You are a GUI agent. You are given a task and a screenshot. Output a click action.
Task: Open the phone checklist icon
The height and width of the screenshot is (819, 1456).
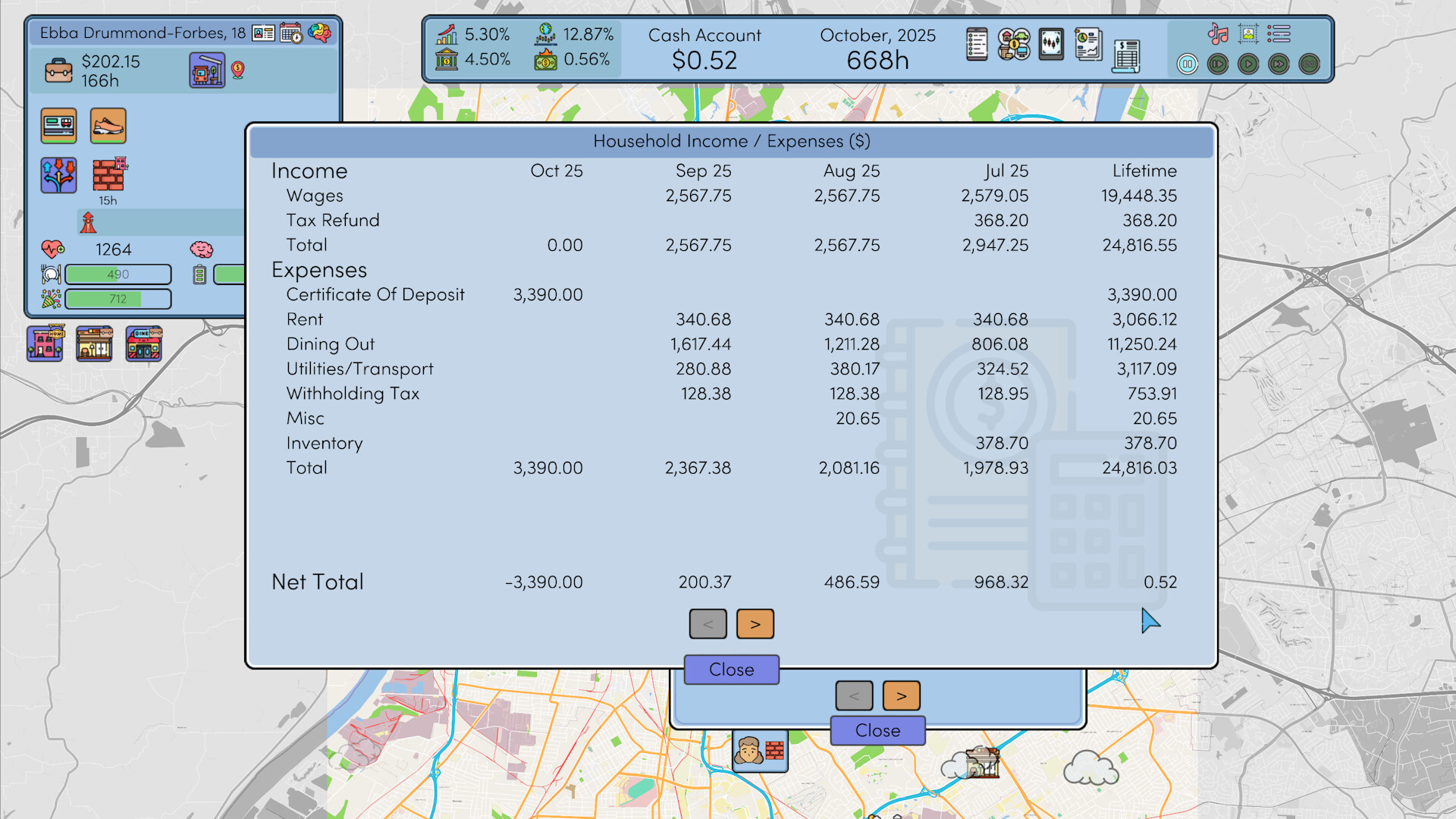click(x=977, y=45)
